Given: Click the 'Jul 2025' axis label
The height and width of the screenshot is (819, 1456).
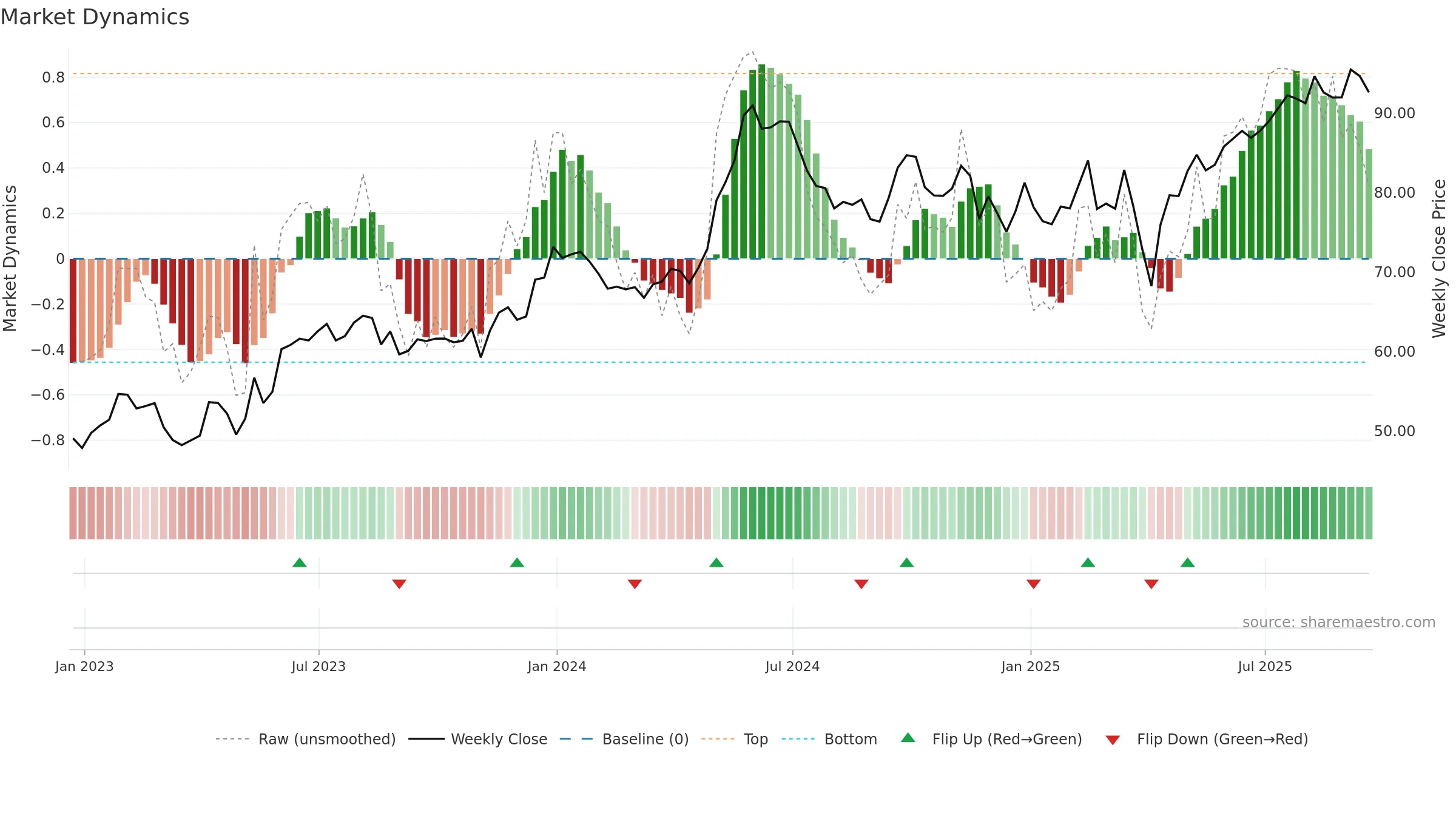Looking at the screenshot, I should [x=1265, y=666].
